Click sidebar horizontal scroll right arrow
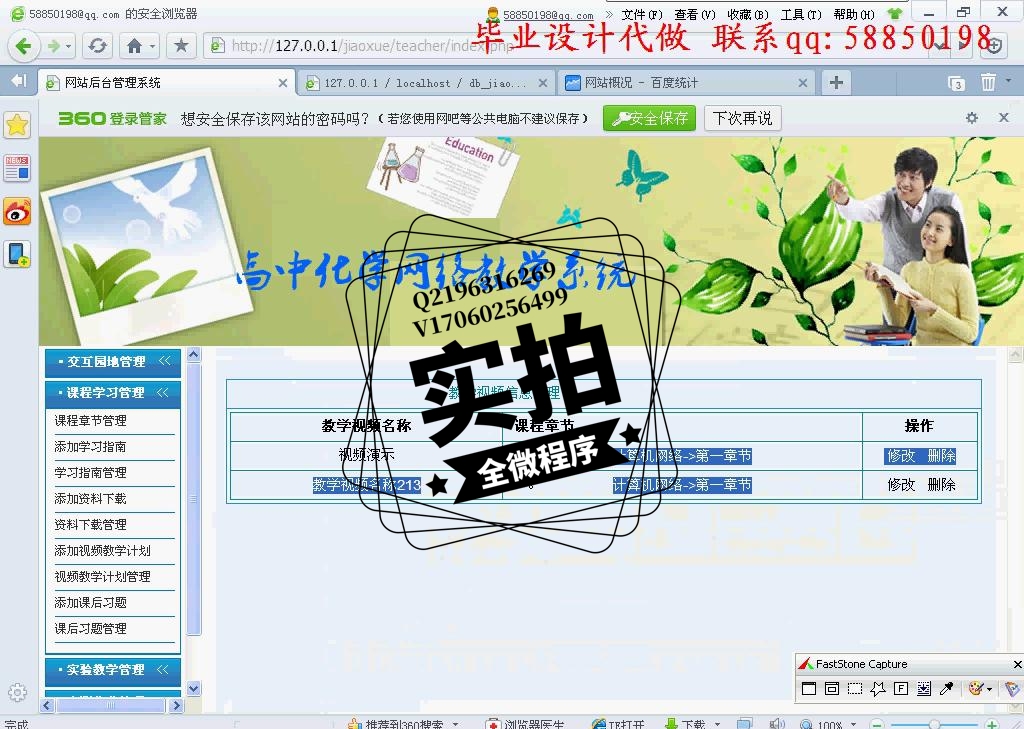1024x729 pixels. (176, 706)
